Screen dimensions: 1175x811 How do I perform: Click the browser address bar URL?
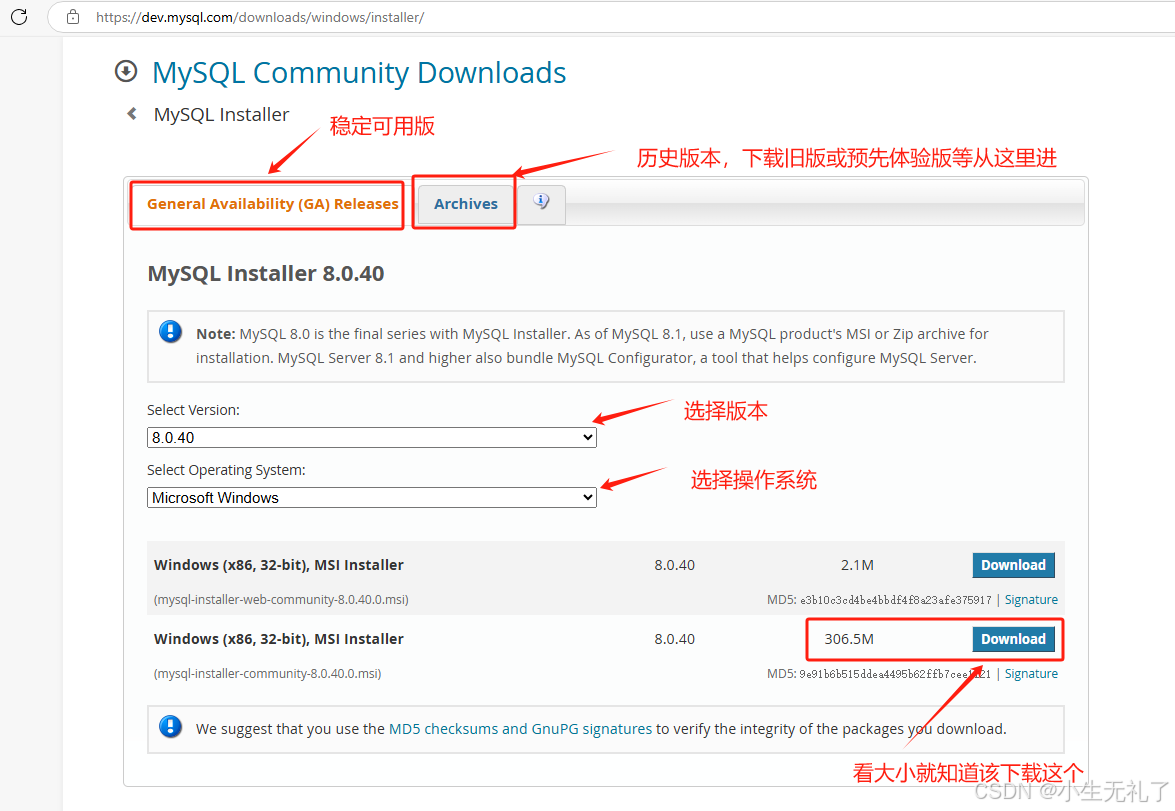click(260, 17)
